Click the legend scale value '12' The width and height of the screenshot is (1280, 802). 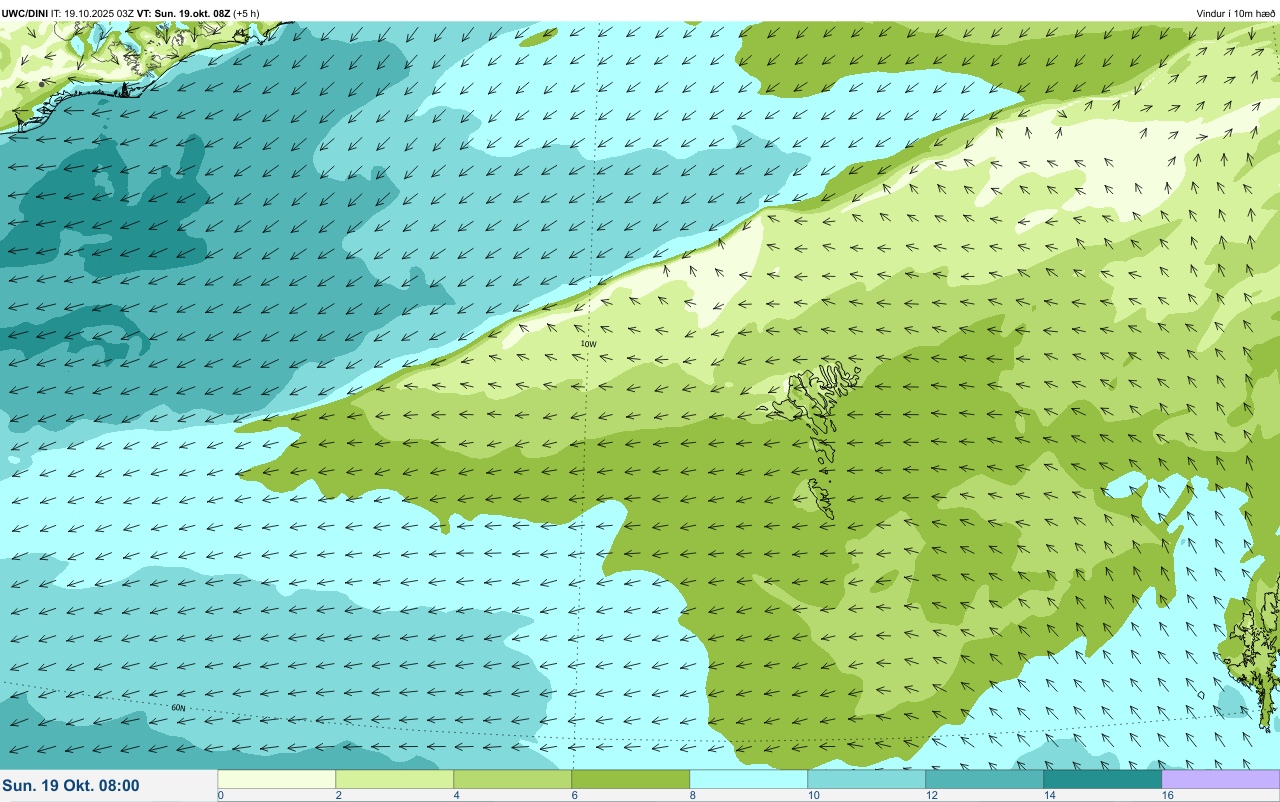coord(932,795)
